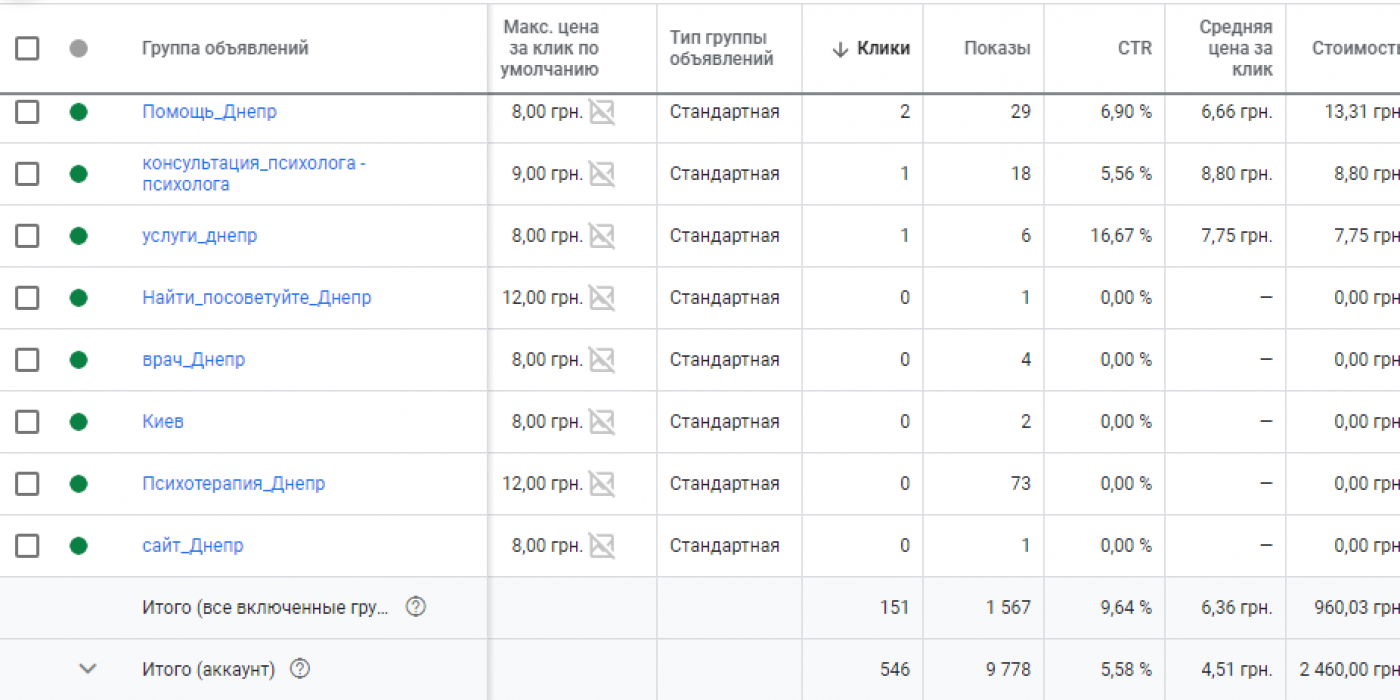
Task: Edit Найти_посоветуйте_Днепр 12,00 грн. bid
Action: (x=542, y=298)
